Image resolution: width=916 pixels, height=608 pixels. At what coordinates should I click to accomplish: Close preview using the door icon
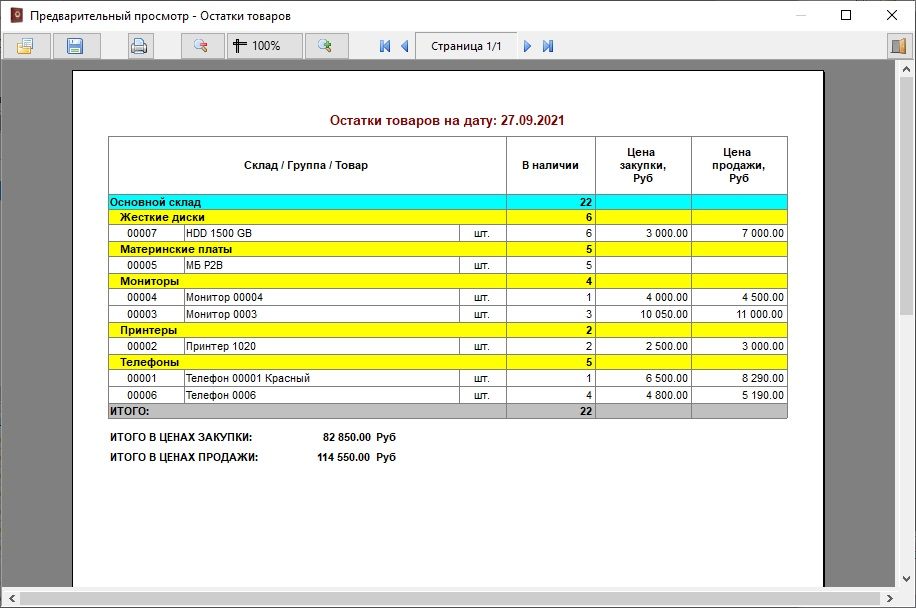tap(896, 46)
